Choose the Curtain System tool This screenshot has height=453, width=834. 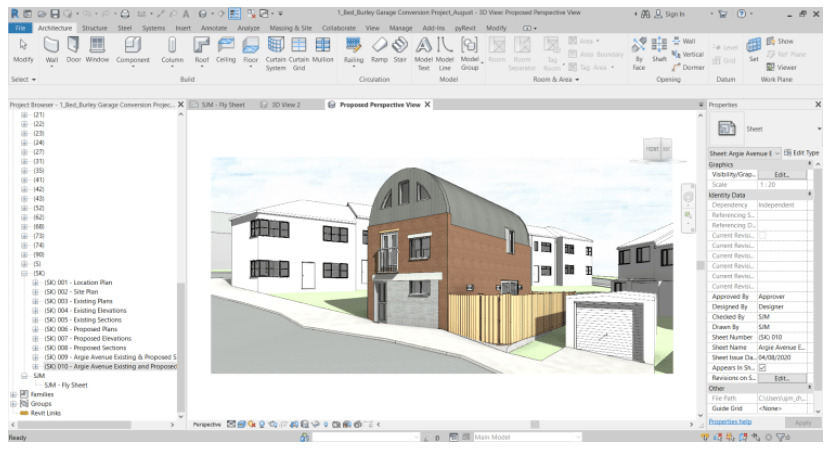[276, 53]
